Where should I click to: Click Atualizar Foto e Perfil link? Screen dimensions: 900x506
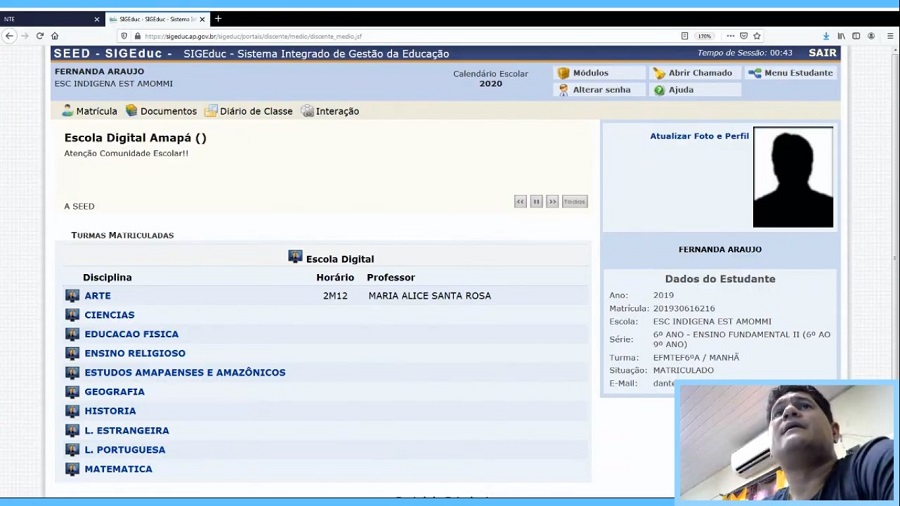click(699, 136)
